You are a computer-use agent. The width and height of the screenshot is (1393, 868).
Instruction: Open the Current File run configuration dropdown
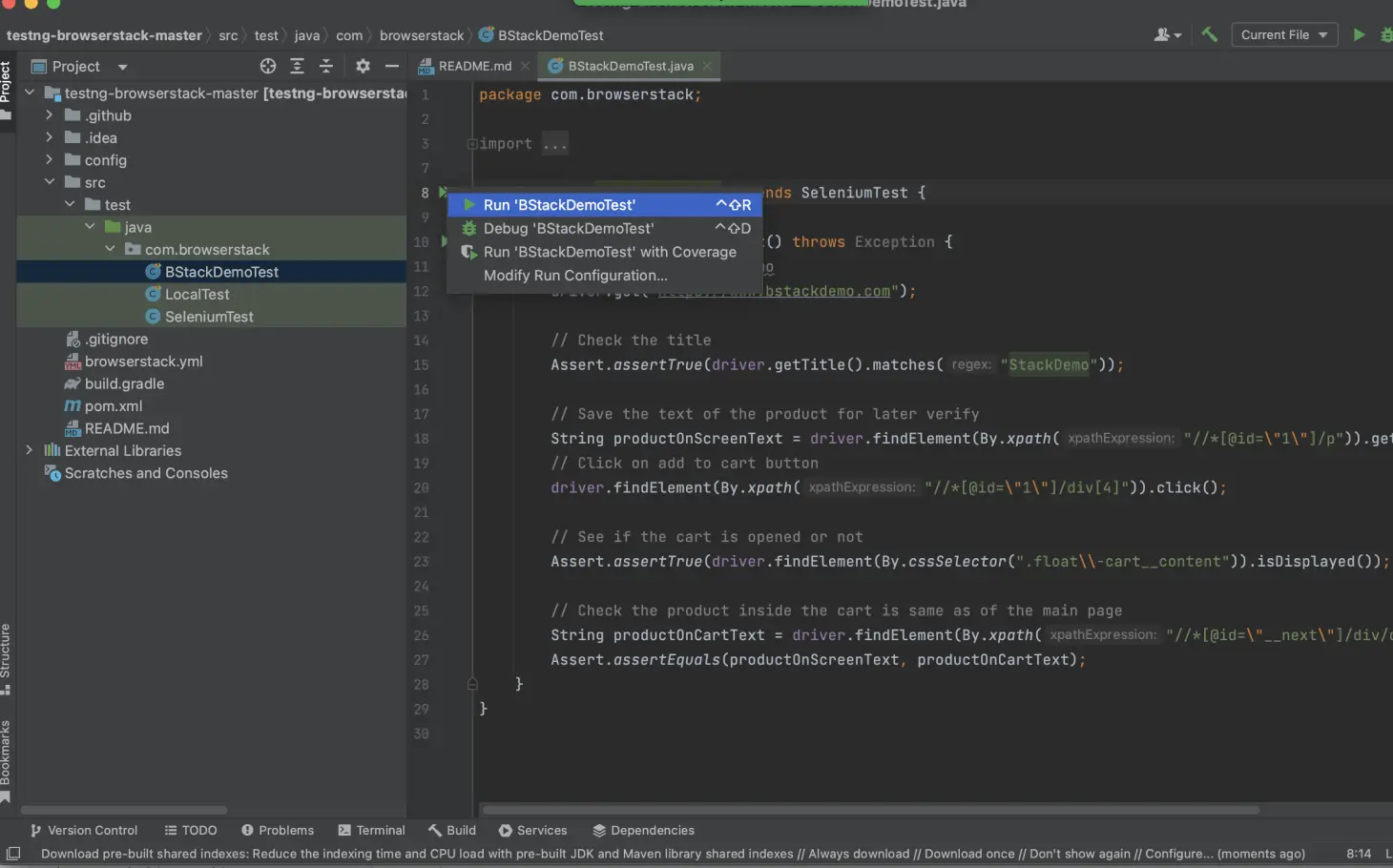point(1284,34)
